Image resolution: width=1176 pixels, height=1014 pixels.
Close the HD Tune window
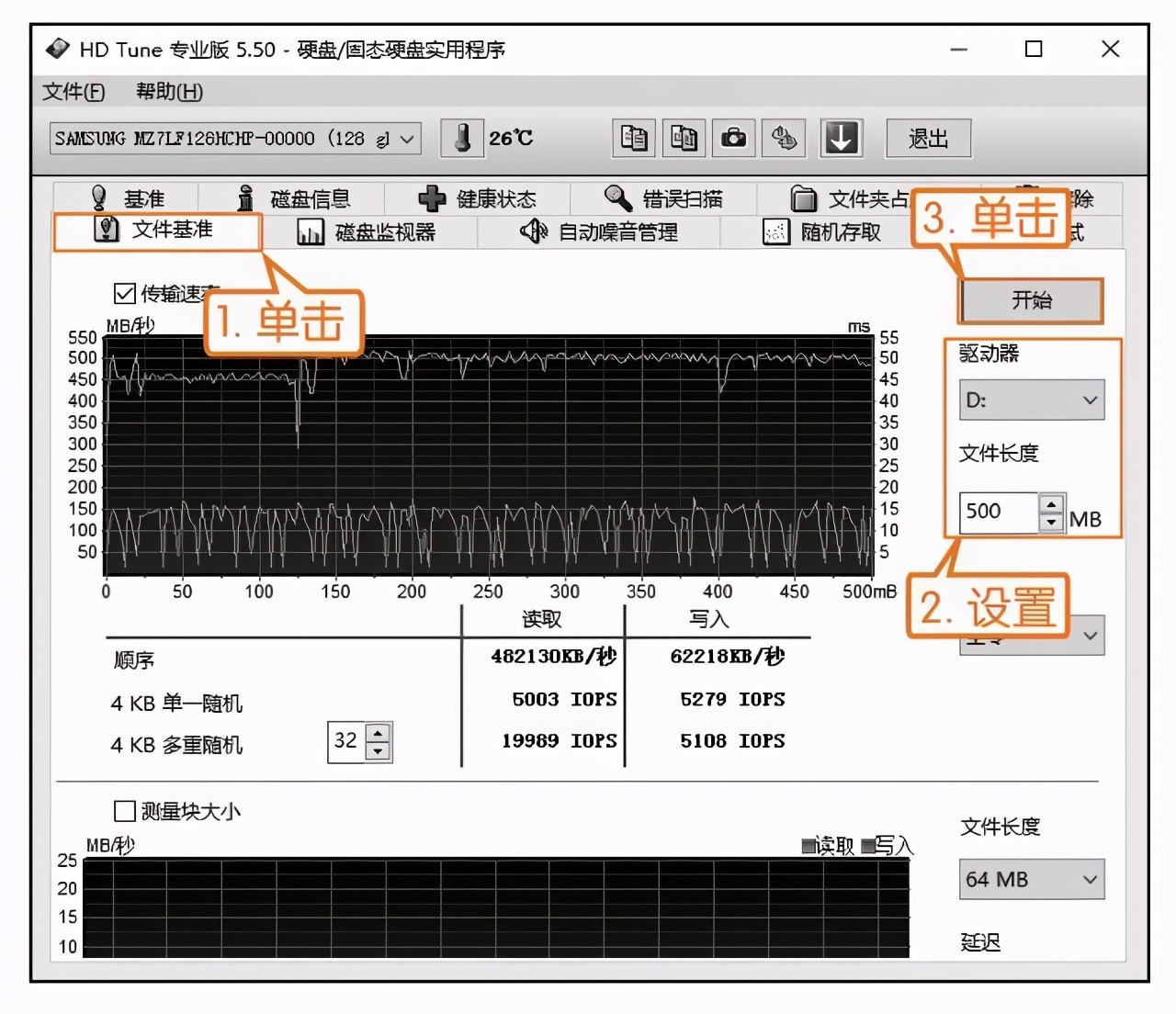click(x=1110, y=49)
